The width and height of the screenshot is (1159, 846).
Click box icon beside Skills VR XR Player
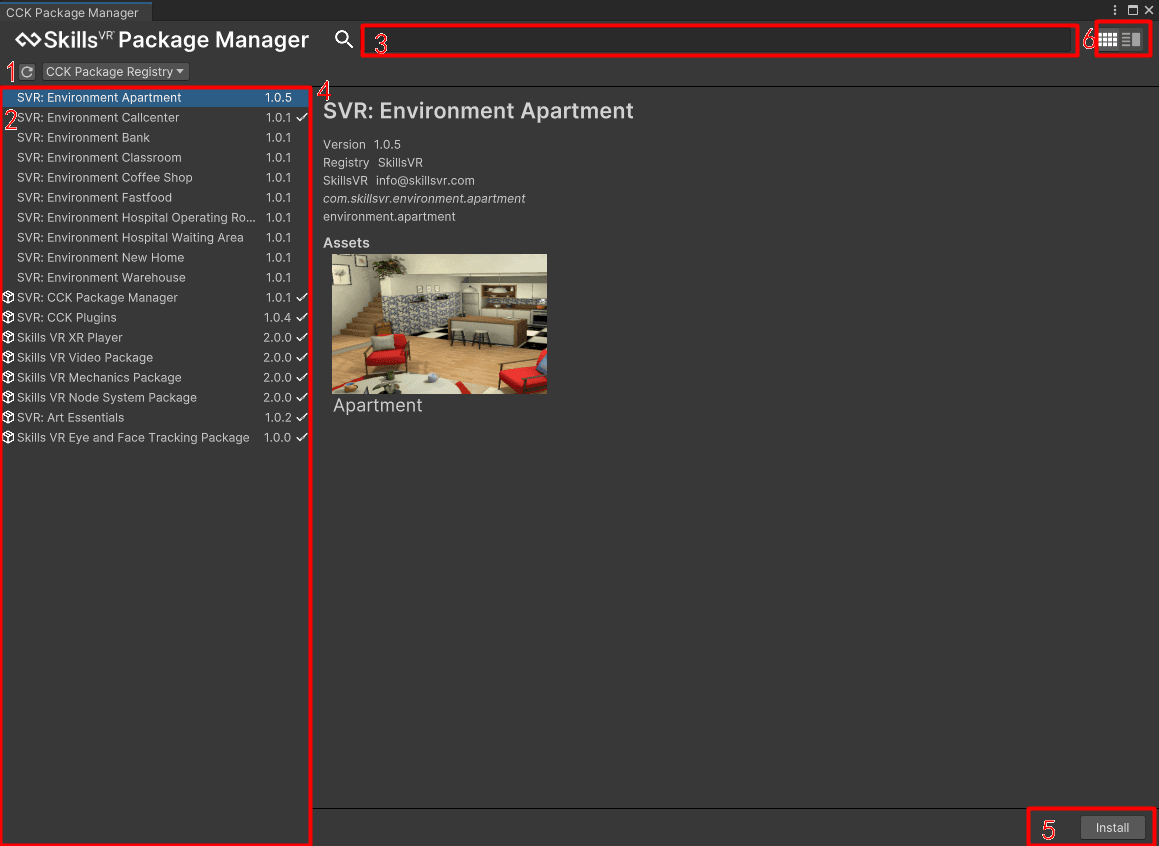pos(9,337)
